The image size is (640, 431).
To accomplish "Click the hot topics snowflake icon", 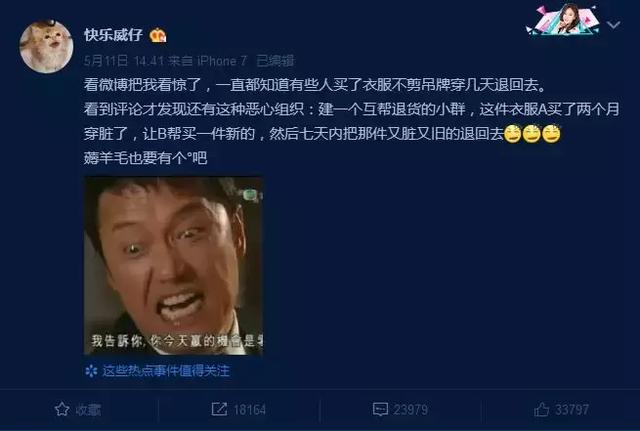I will 91,371.
